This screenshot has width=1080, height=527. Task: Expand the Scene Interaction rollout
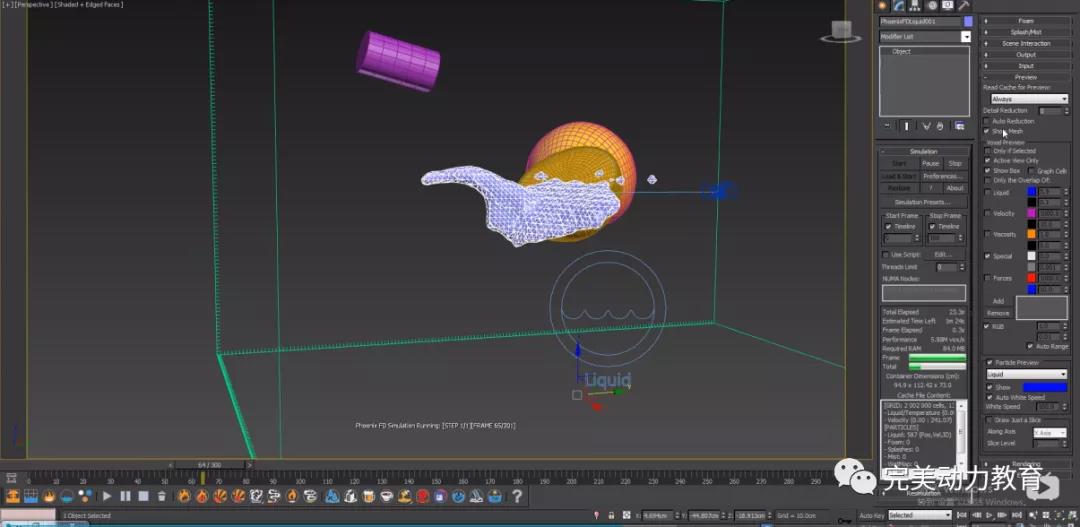[x=1026, y=44]
